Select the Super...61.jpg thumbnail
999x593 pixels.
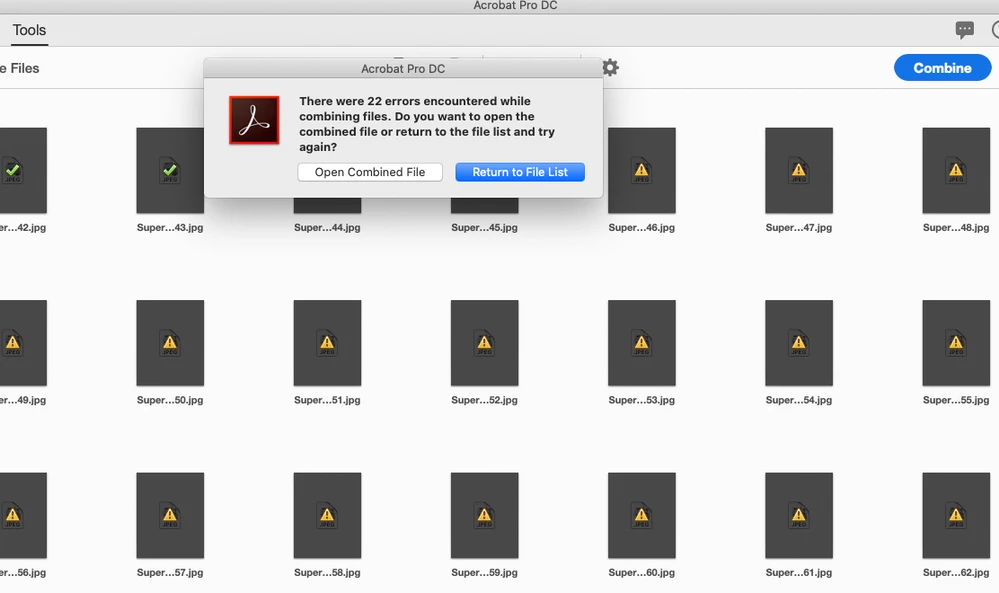(799, 515)
